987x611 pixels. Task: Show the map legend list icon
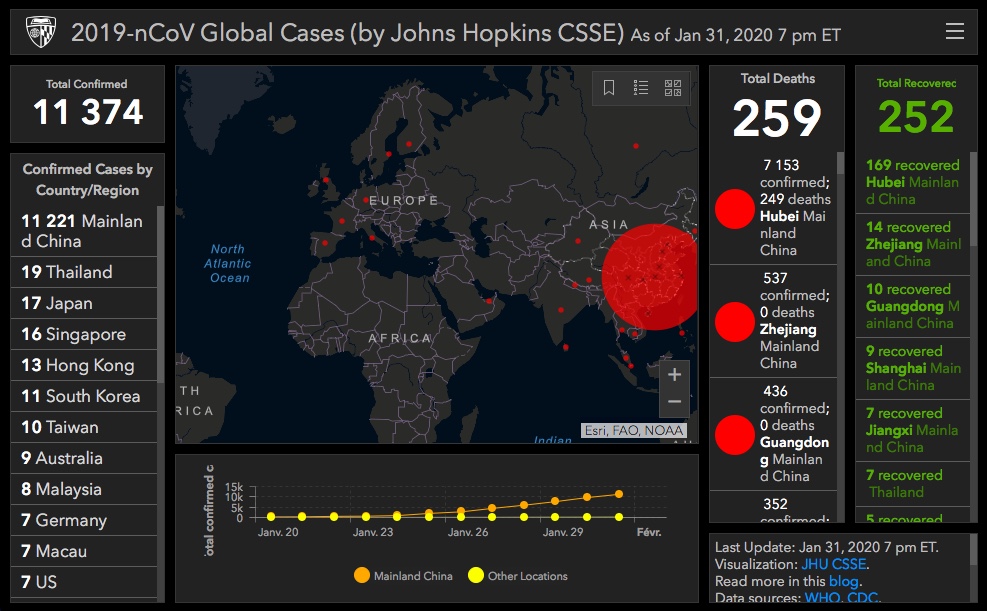pos(641,87)
